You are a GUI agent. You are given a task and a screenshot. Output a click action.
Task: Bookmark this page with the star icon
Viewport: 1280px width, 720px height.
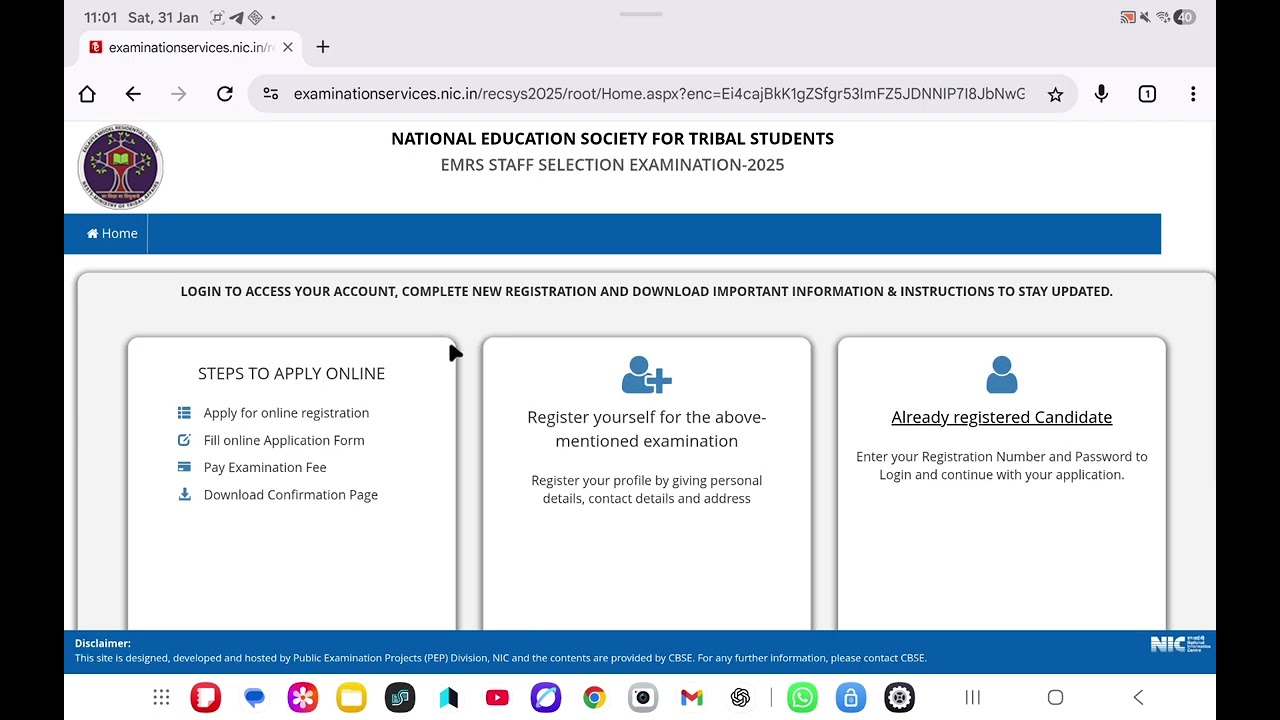[x=1055, y=94]
